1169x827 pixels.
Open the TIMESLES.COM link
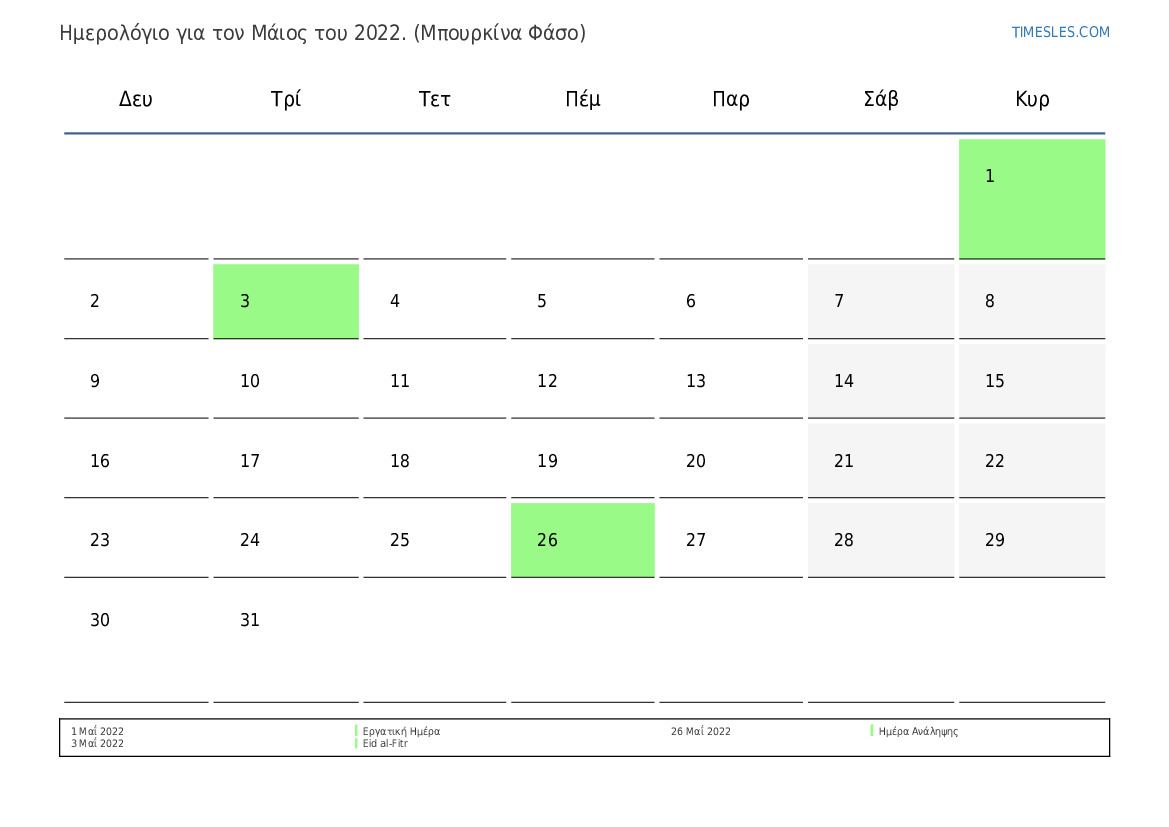point(1060,32)
